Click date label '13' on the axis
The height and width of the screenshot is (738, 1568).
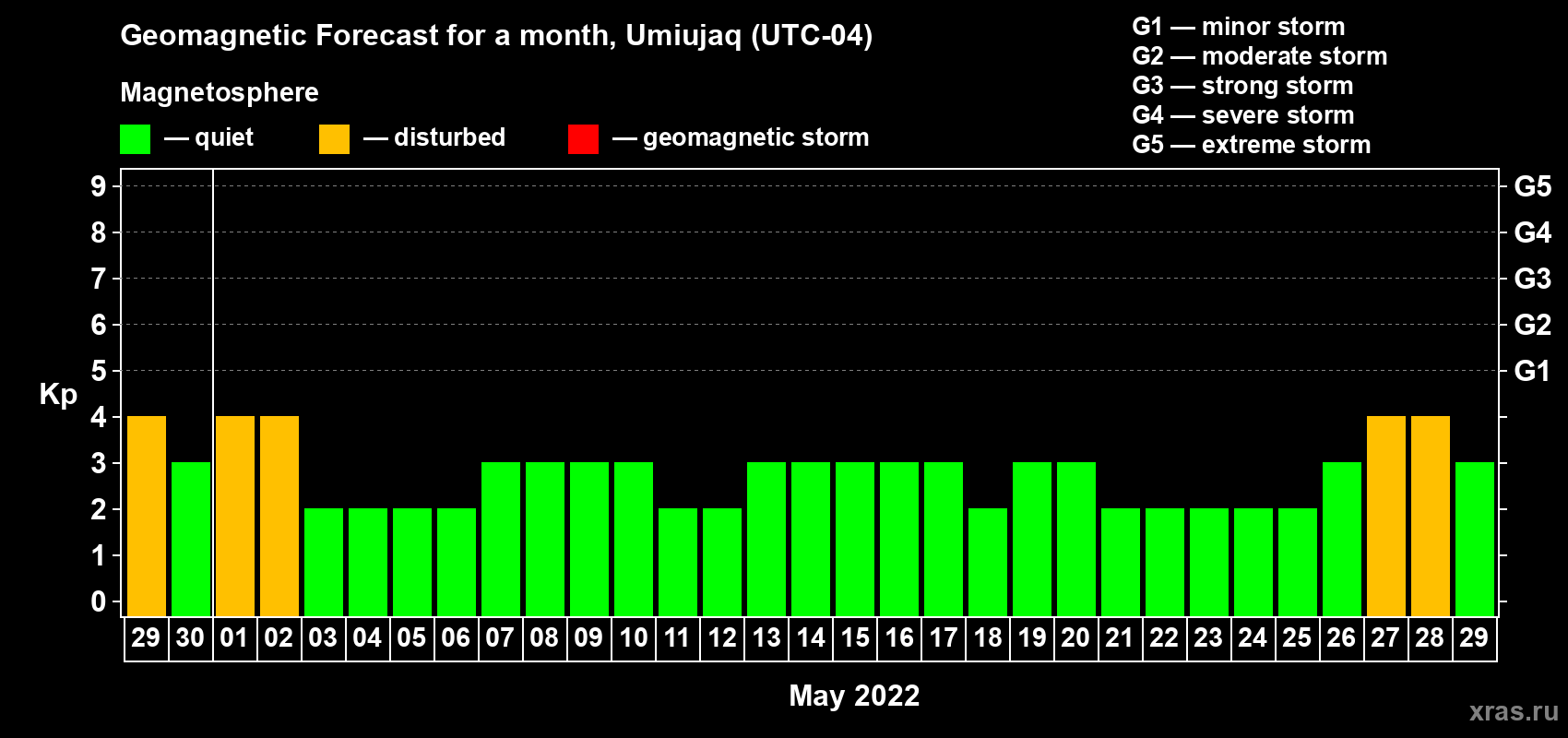click(x=766, y=638)
